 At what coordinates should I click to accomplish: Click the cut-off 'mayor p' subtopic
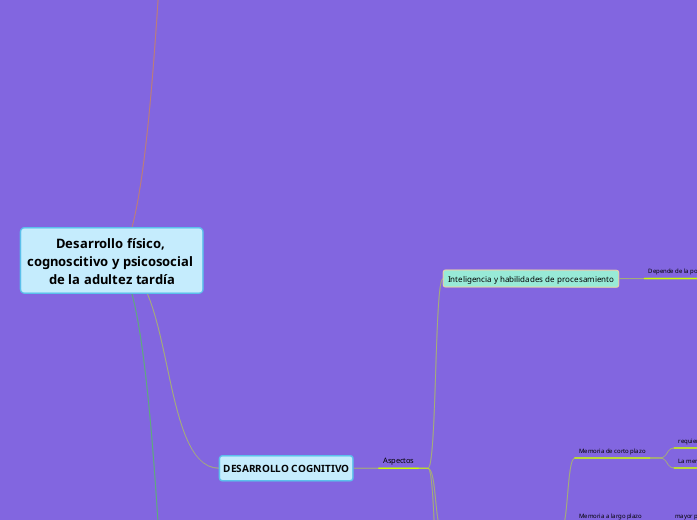[x=685, y=515]
